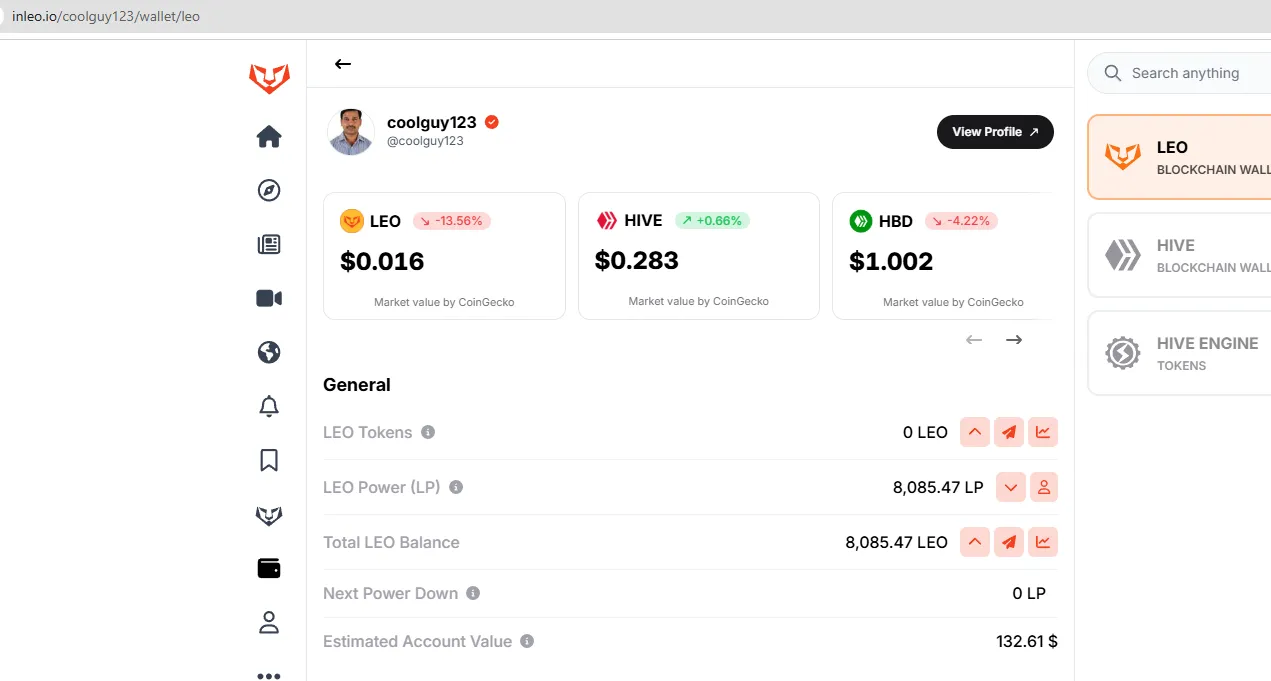1271x681 pixels.
Task: Open the HBD price card
Action: 942,256
